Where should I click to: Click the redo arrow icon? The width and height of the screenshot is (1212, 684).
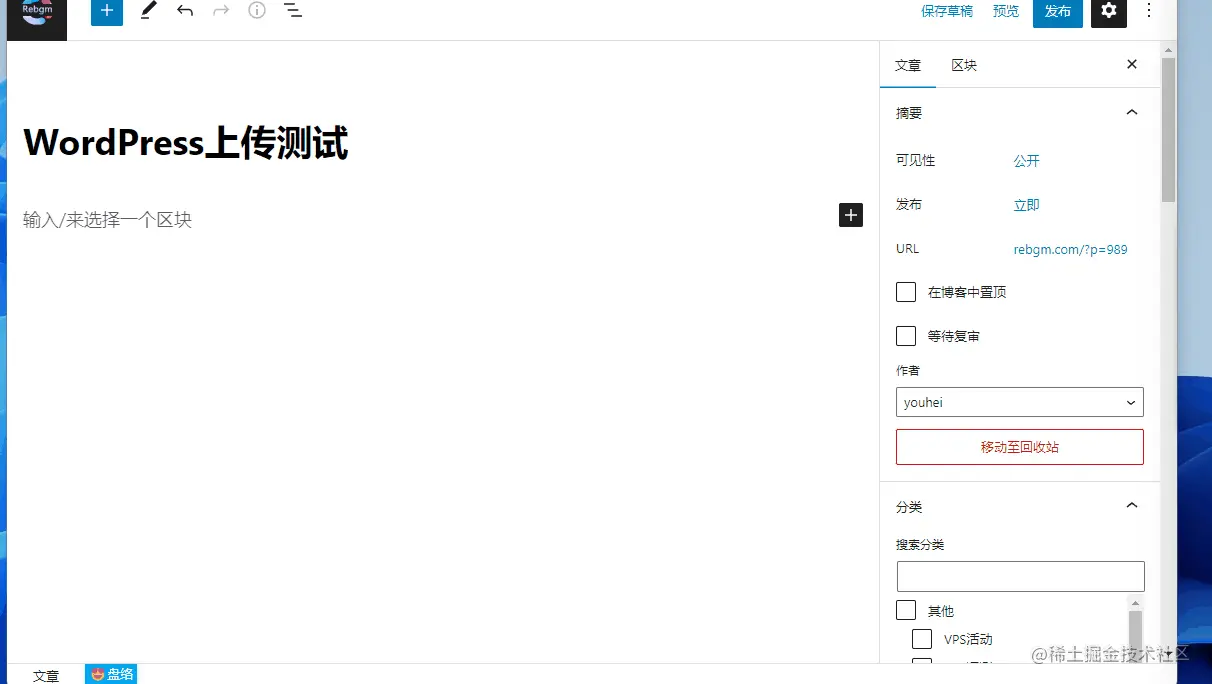coord(221,13)
